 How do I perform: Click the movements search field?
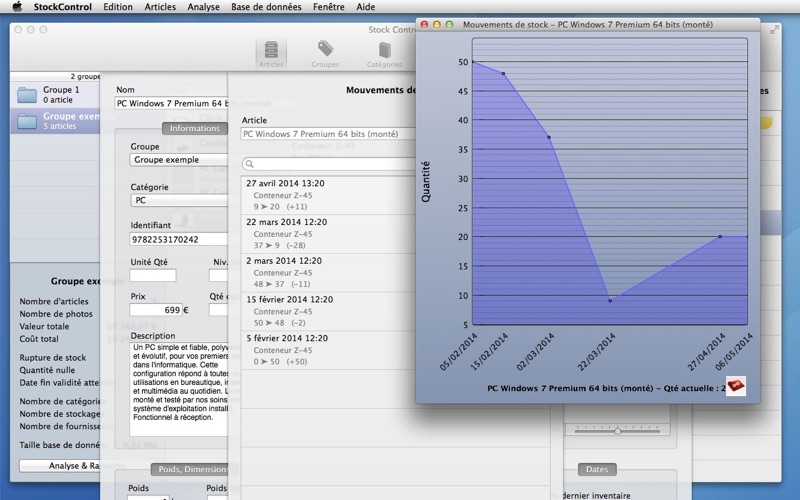(x=330, y=164)
